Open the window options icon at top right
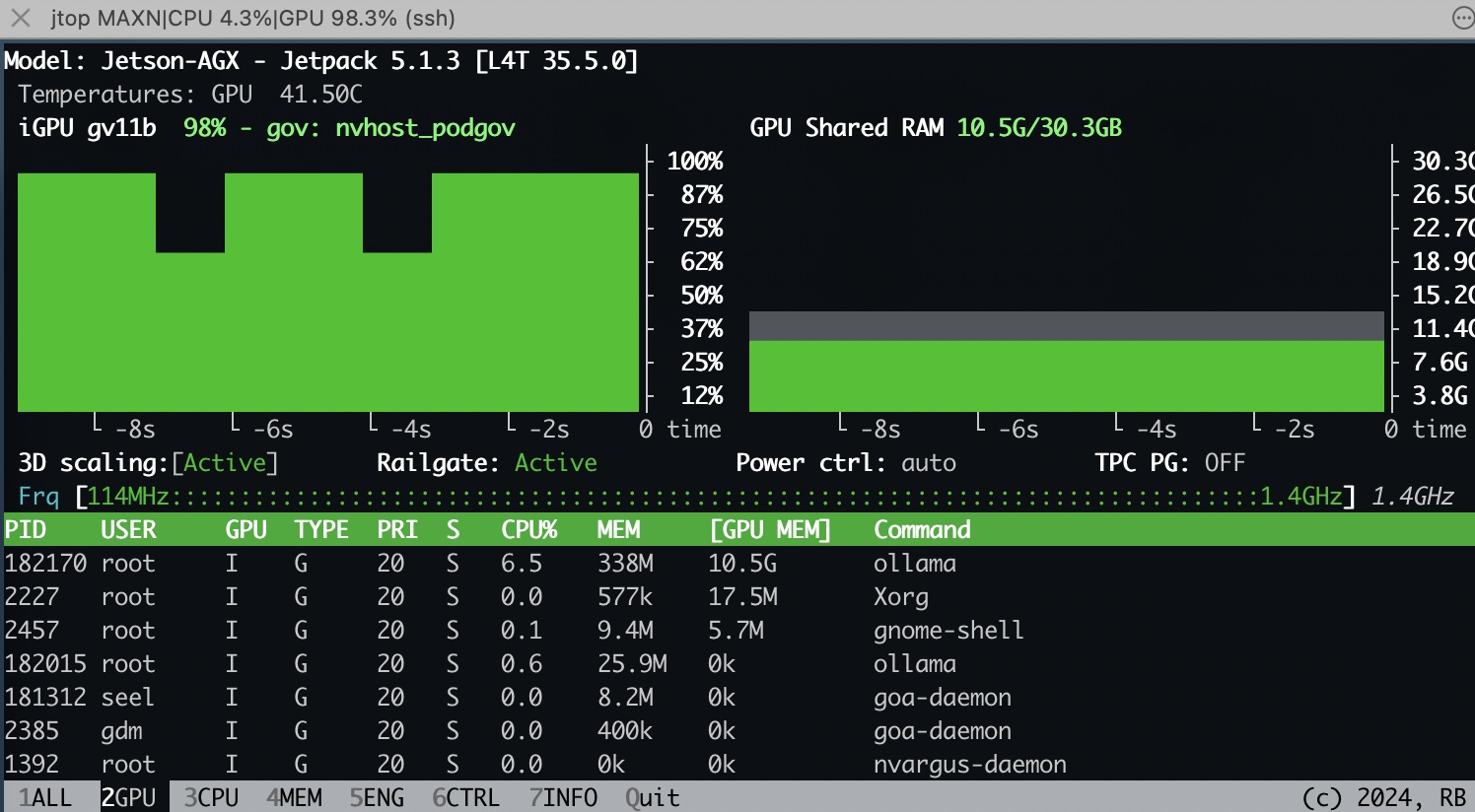Image resolution: width=1475 pixels, height=812 pixels. click(1462, 18)
